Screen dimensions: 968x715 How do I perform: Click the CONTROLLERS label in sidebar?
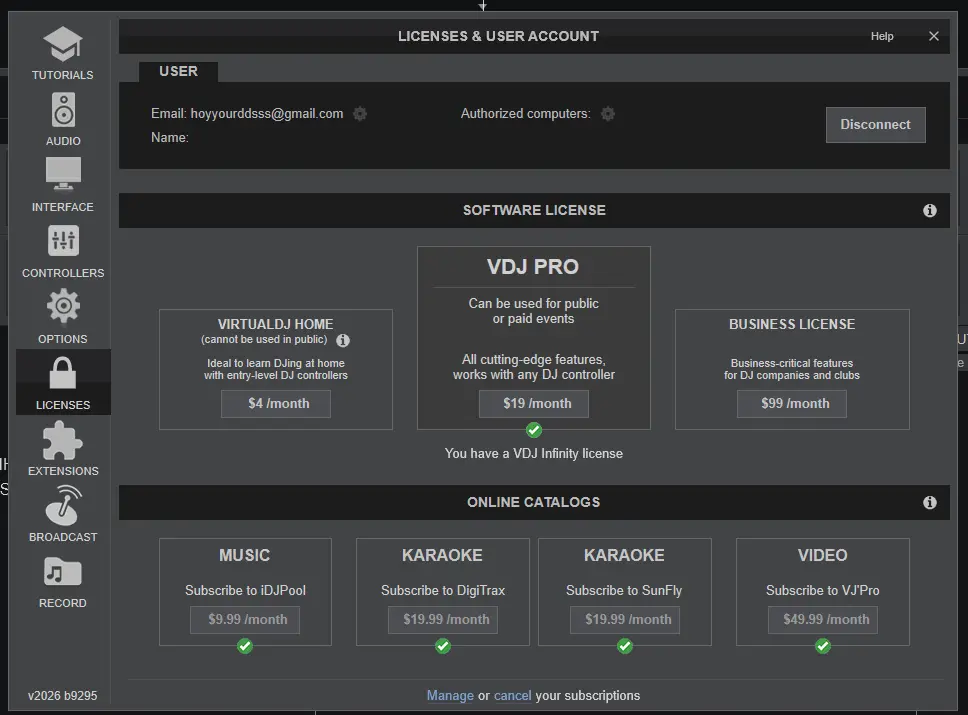(x=63, y=273)
